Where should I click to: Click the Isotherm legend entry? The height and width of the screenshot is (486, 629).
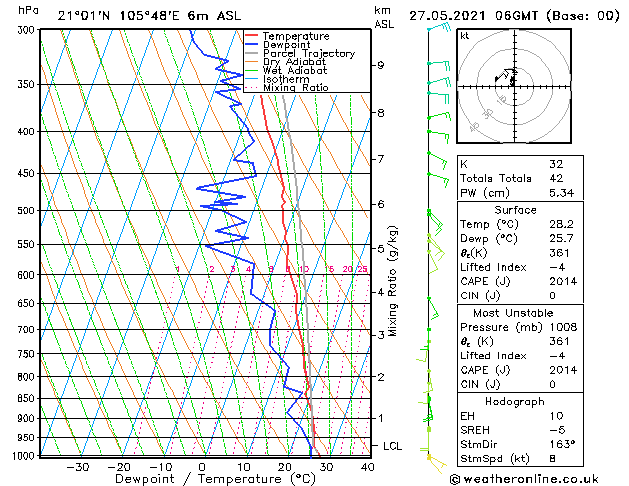pos(277,79)
